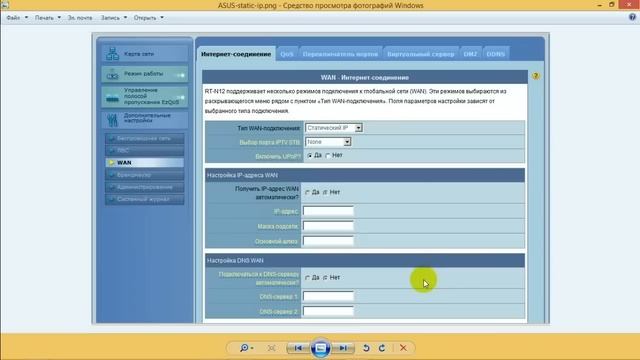The image size is (640, 360).
Task: Switch to Интернет-соединение tab
Action: click(x=236, y=54)
